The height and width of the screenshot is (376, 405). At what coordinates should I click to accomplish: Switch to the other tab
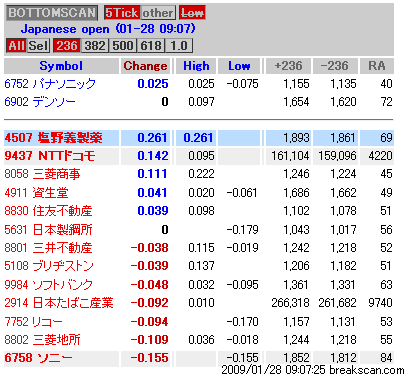158,13
